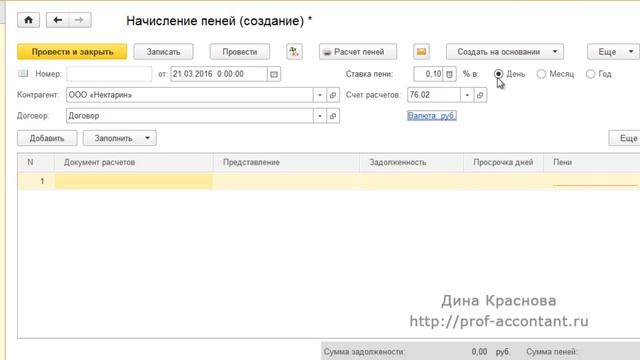Sort by Документ расчетов column header

pos(133,162)
